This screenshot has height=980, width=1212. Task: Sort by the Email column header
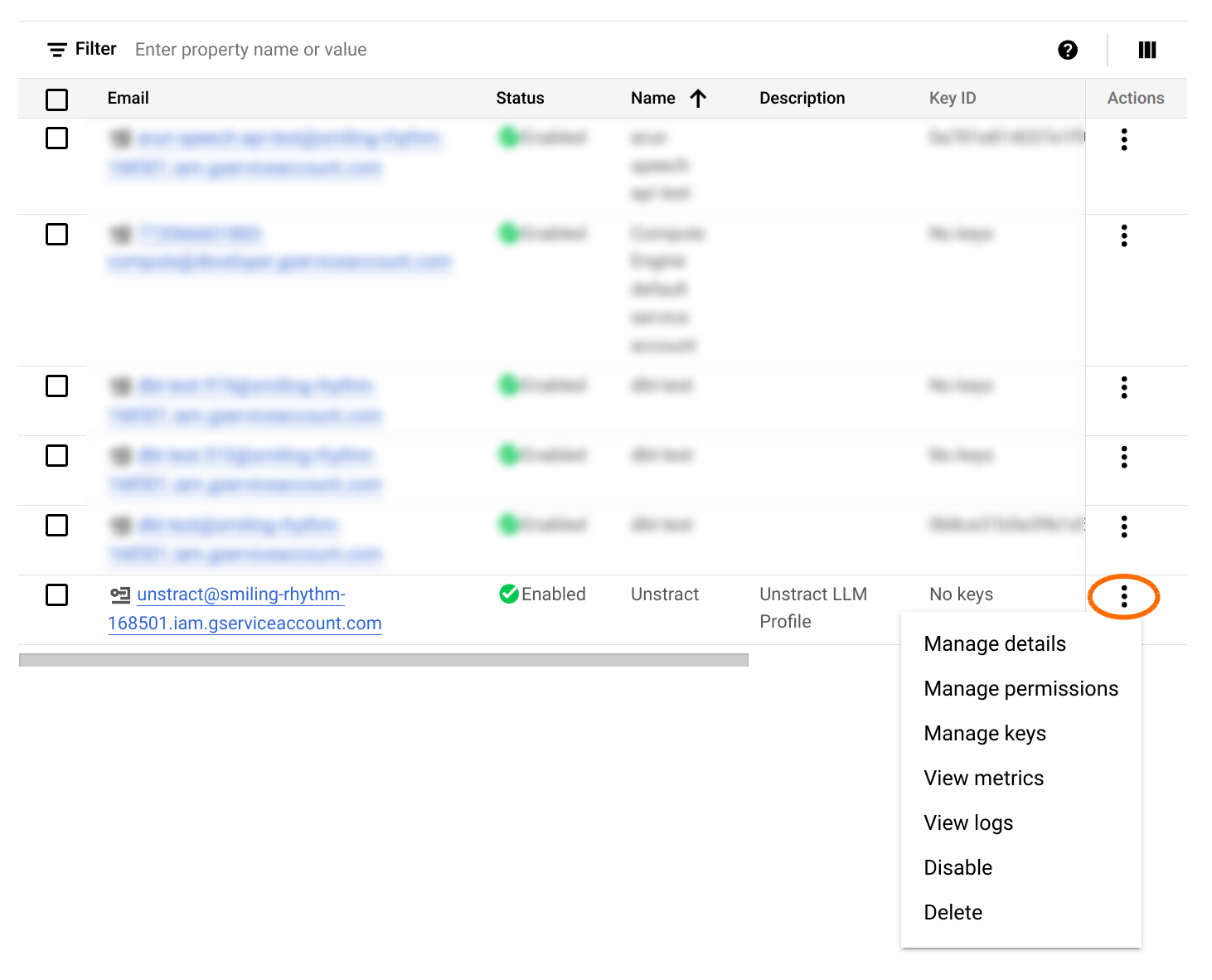[128, 98]
